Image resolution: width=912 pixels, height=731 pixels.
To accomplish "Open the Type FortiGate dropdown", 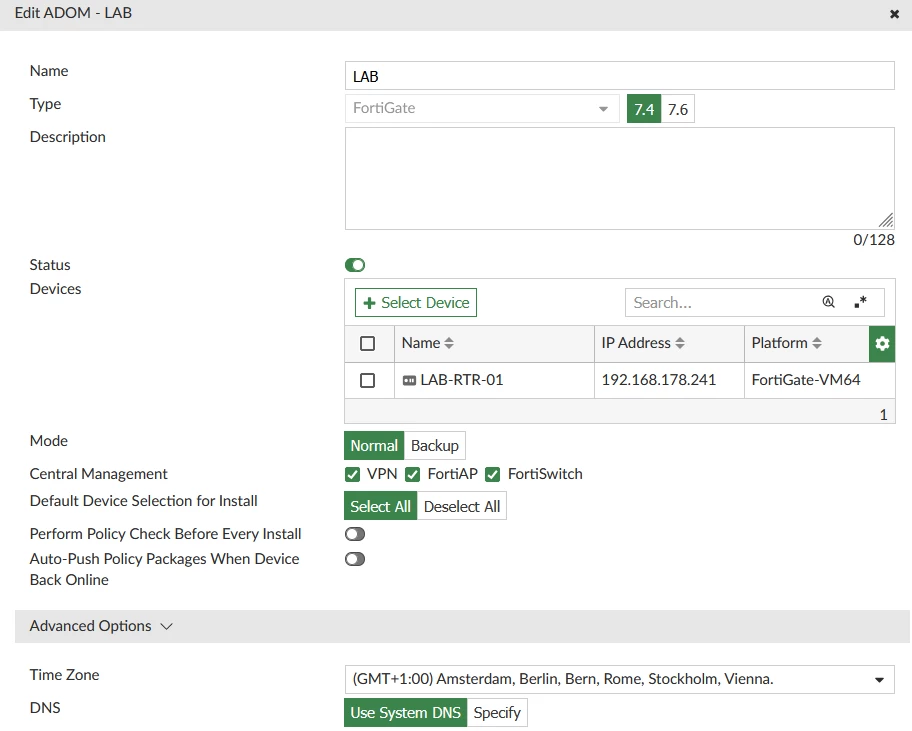I will point(482,109).
